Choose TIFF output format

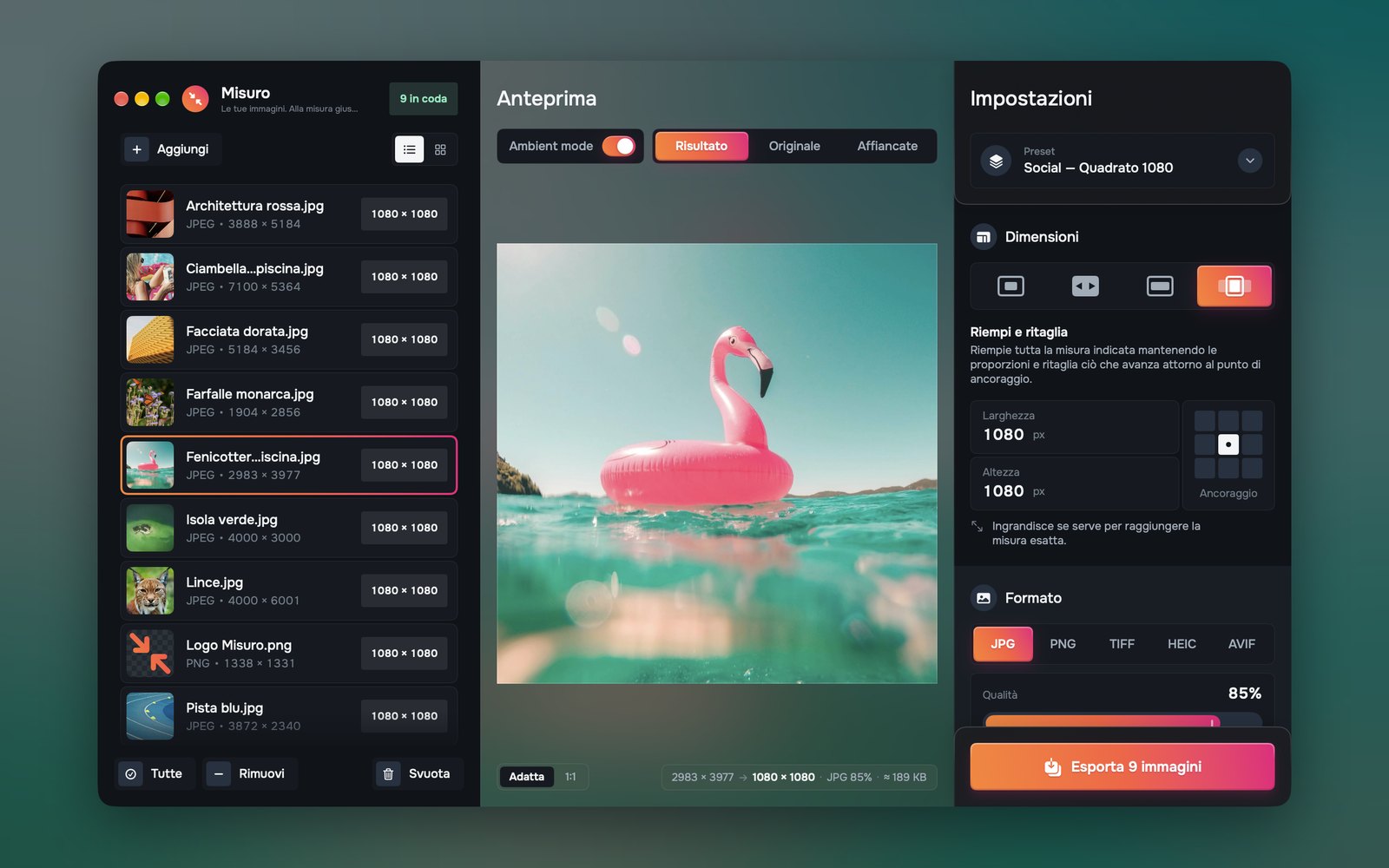(x=1122, y=644)
